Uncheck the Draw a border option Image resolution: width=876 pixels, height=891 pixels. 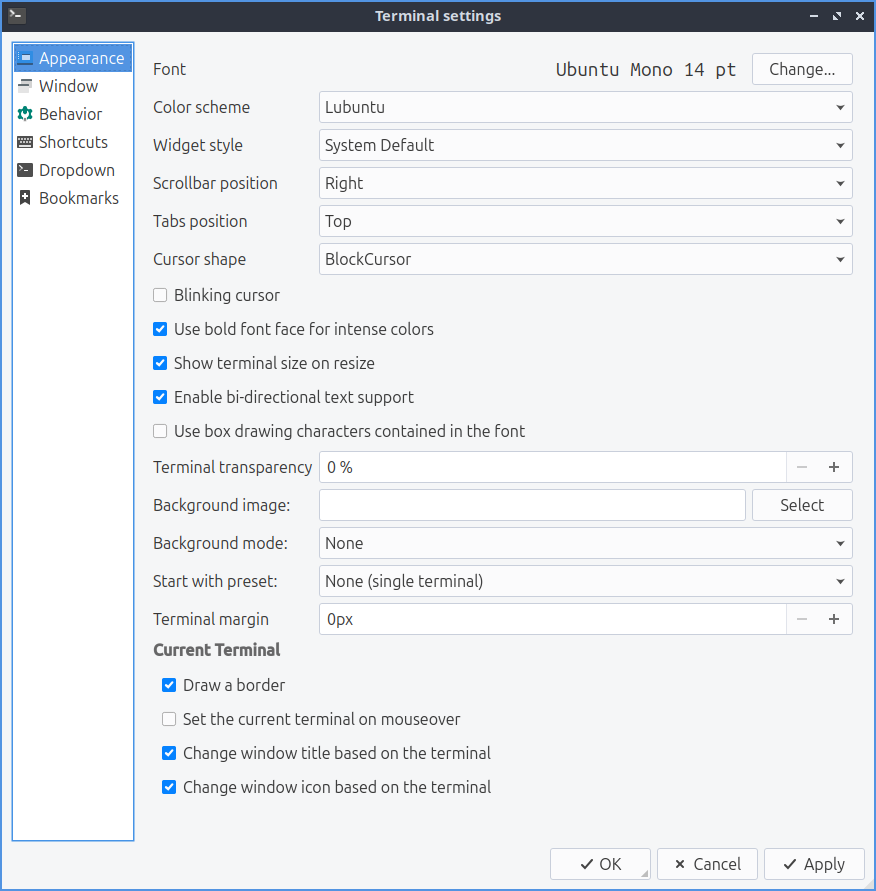[x=169, y=685]
